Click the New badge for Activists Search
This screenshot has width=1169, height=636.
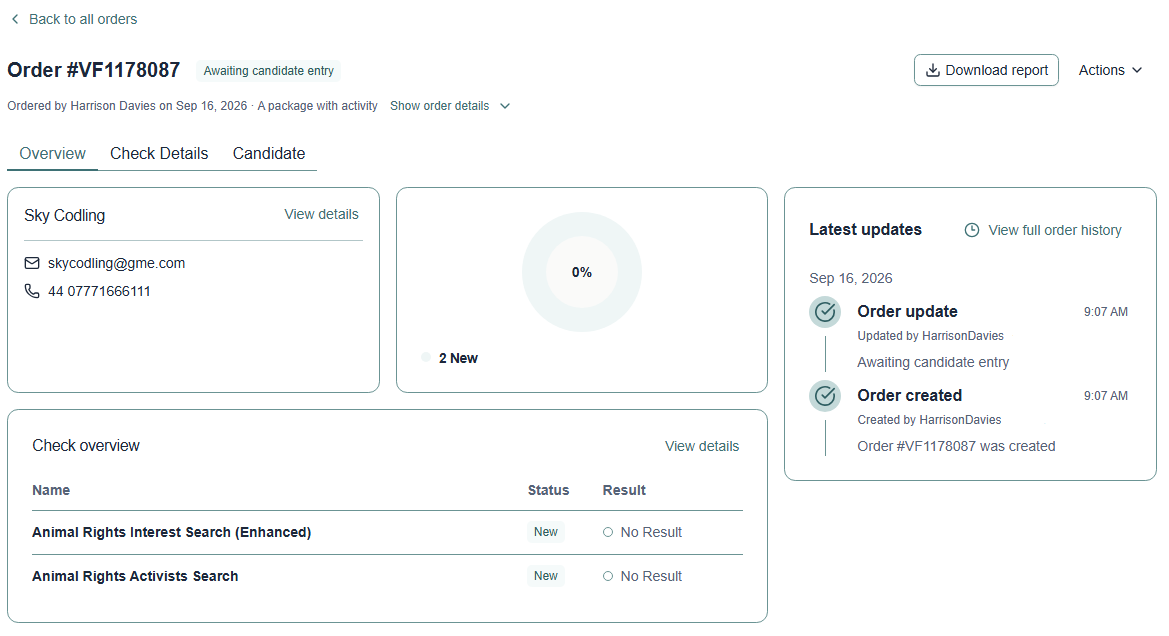tap(546, 576)
